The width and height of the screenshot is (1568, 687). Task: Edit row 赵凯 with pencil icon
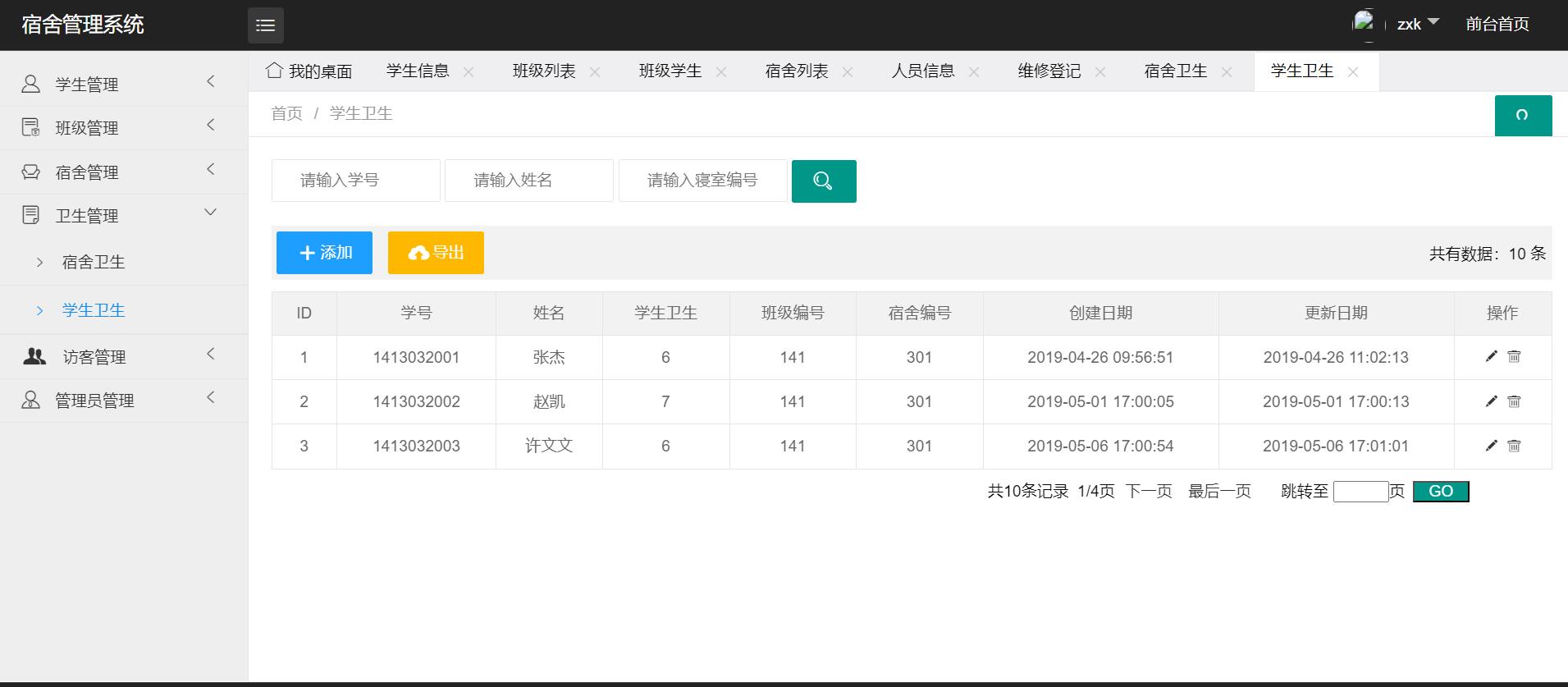[1492, 401]
